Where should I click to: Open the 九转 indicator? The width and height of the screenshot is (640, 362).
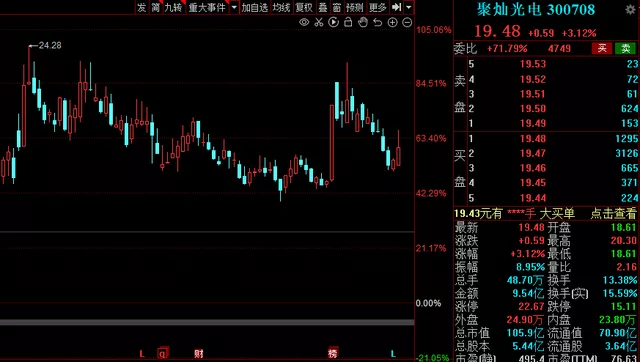tap(173, 7)
